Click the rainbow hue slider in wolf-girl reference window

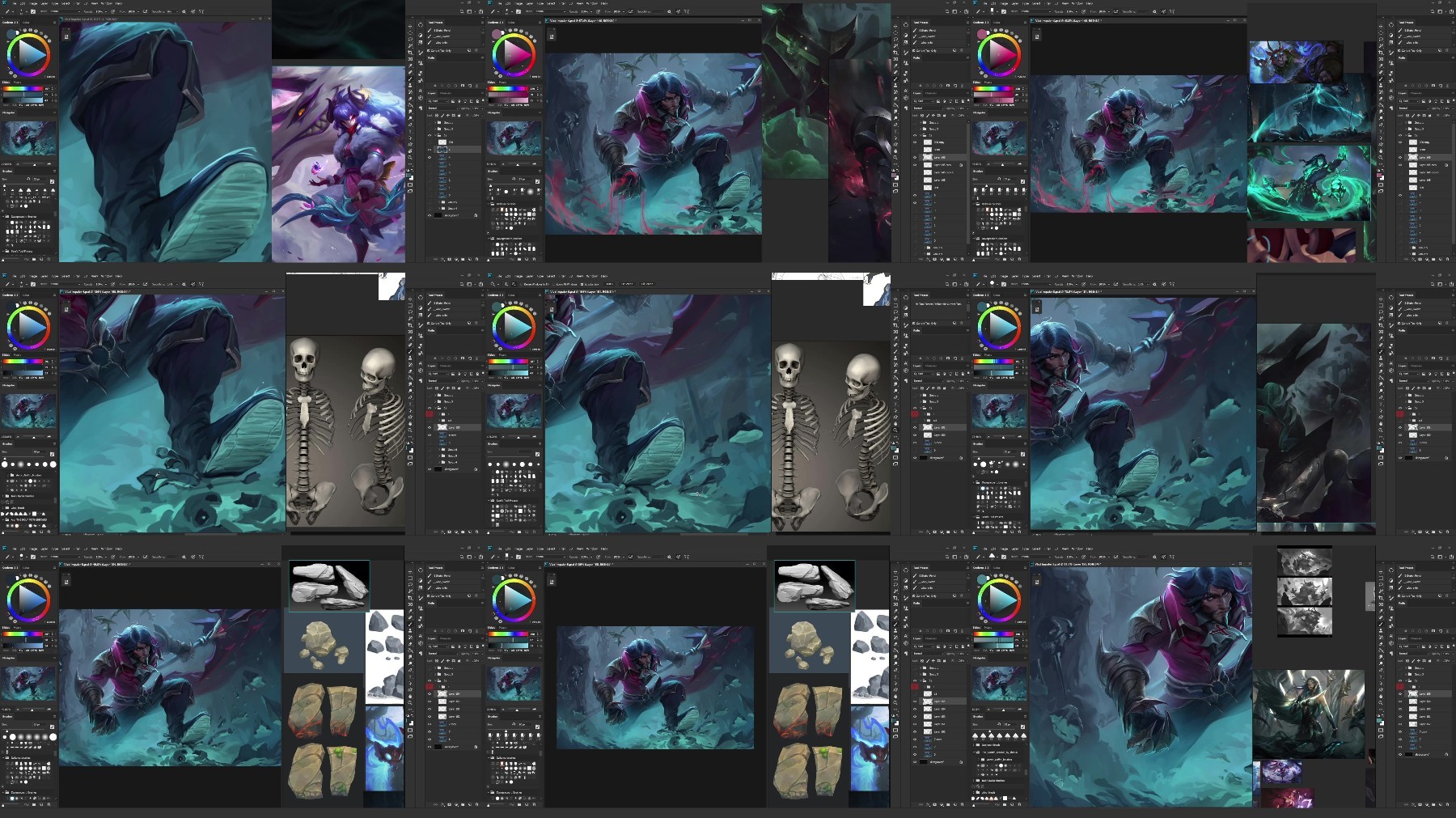[23, 88]
